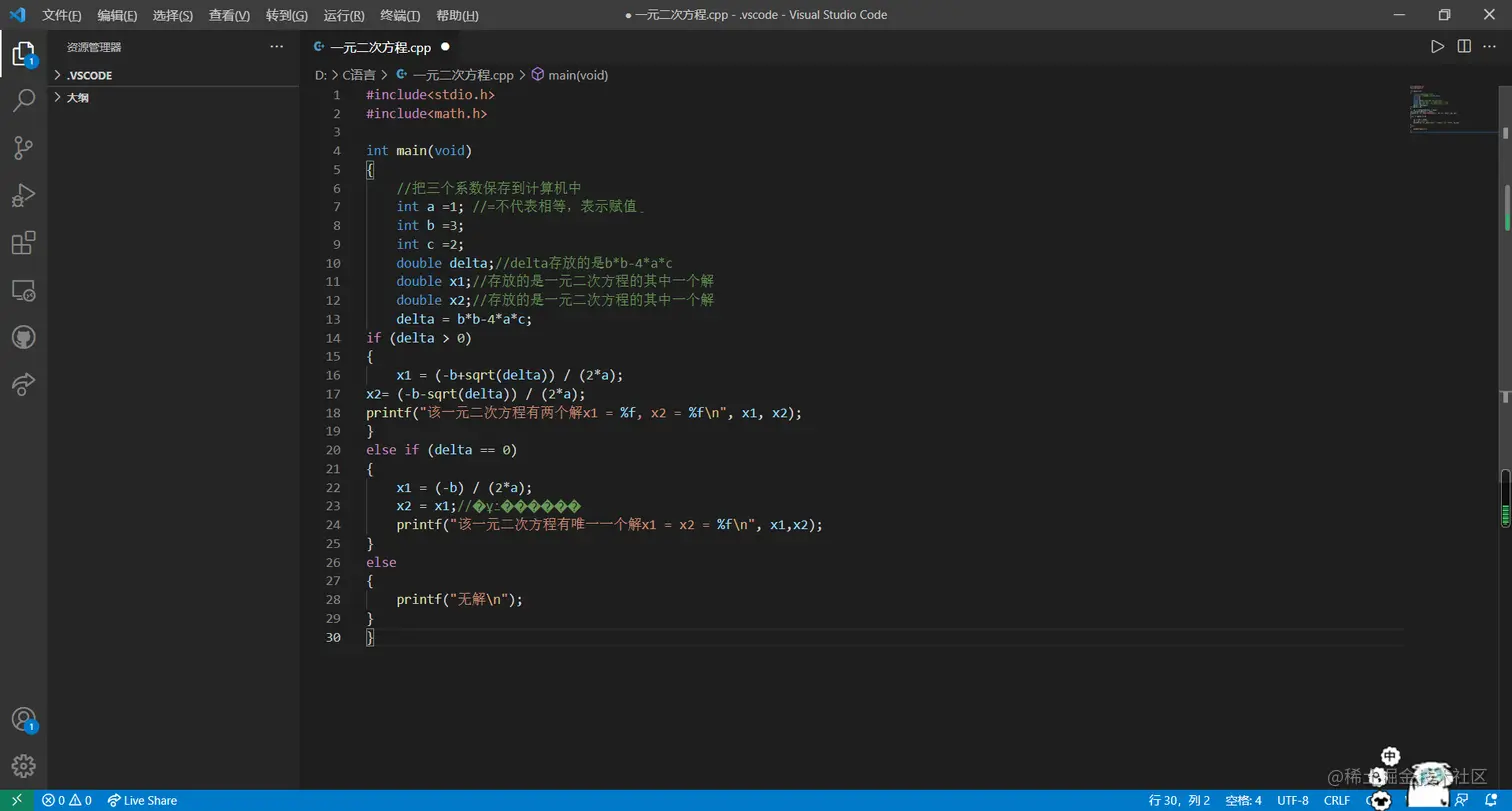Open the GitHub view icon in activity bar
This screenshot has height=811, width=1512.
click(x=23, y=338)
